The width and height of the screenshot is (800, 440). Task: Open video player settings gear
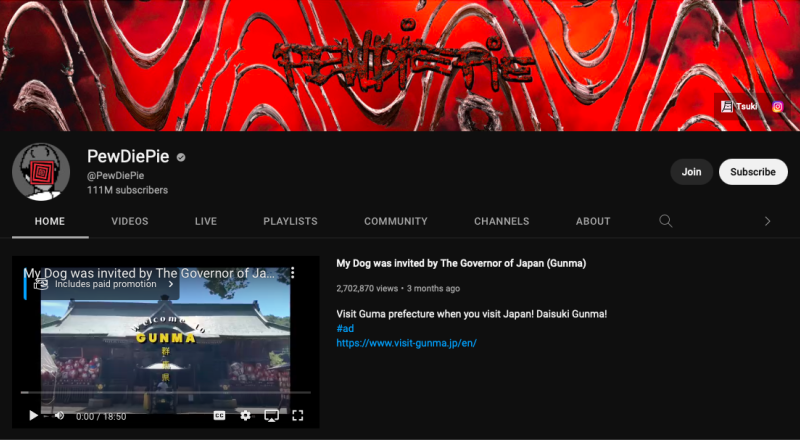[x=245, y=415]
